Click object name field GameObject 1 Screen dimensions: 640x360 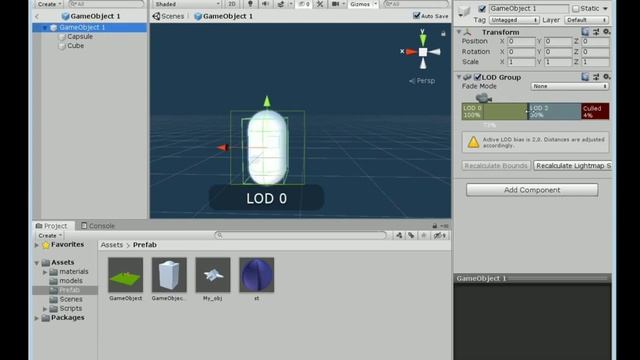coord(529,9)
